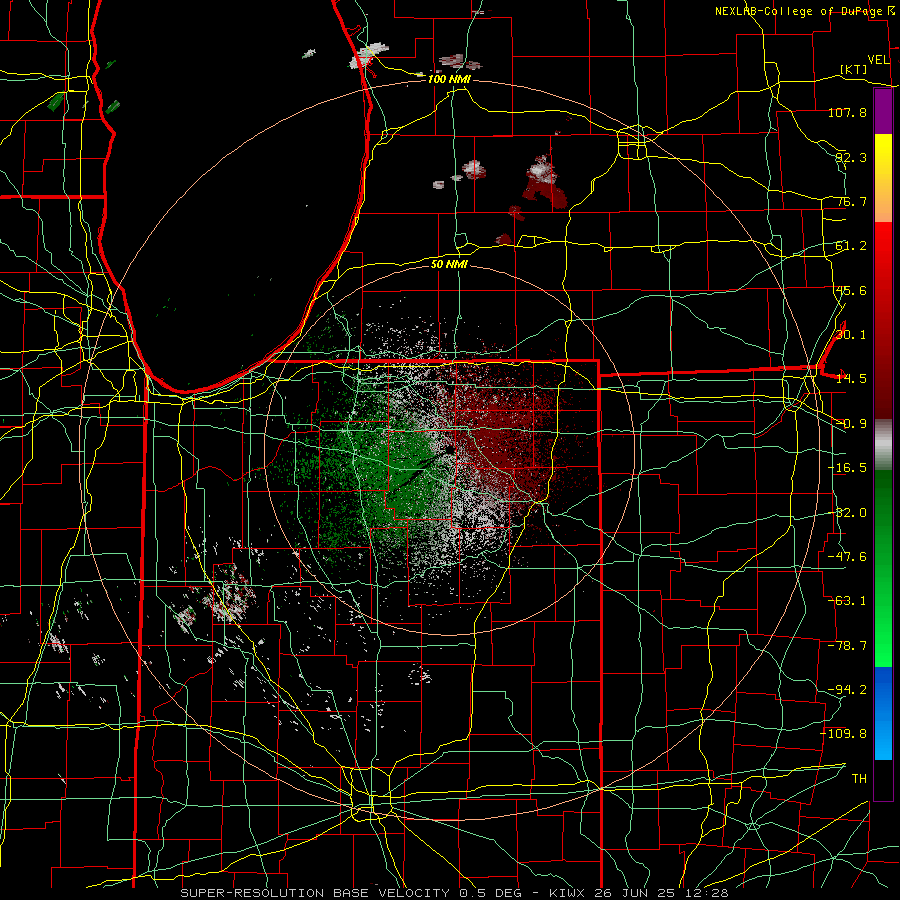Click the -63.1 scale value

pyautogui.click(x=847, y=601)
